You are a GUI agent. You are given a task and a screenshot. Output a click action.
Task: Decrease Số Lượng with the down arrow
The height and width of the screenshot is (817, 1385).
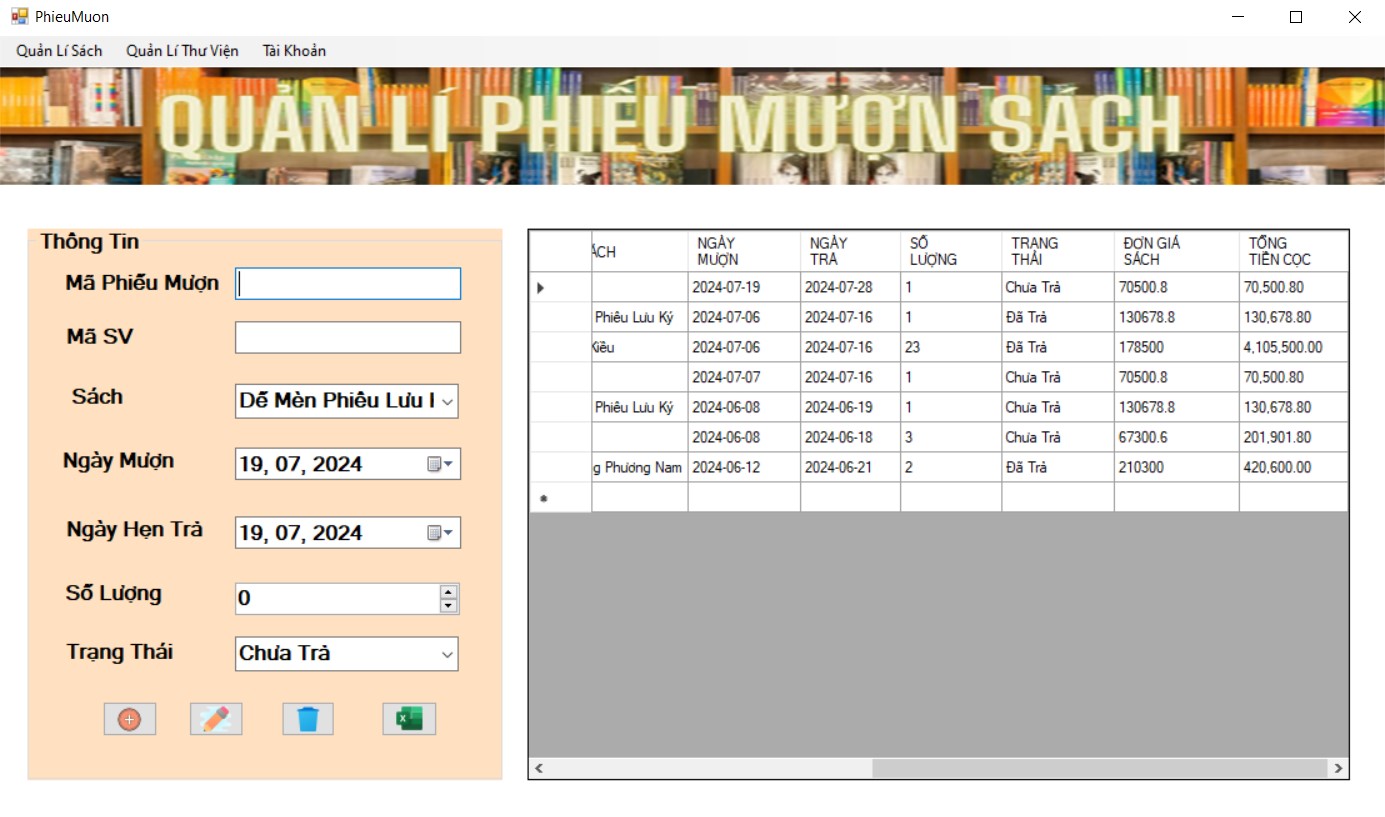click(x=448, y=605)
